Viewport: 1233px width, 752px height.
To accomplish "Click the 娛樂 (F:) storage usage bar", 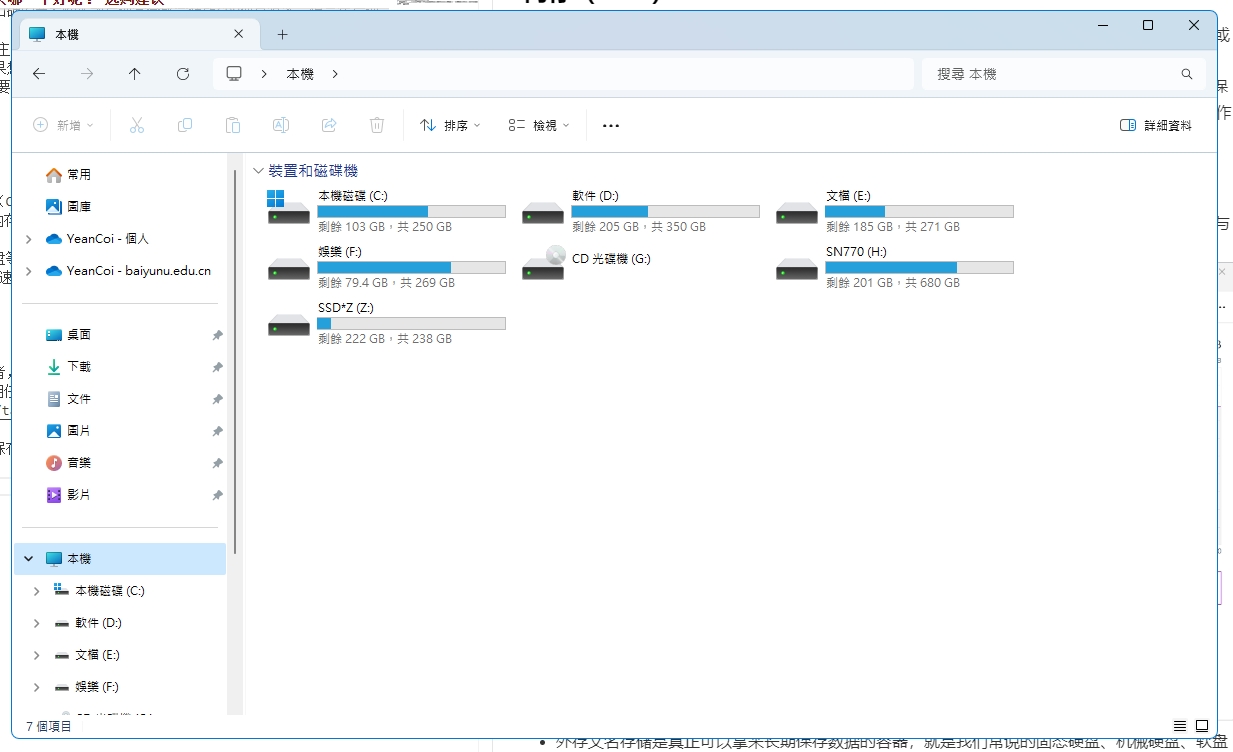I will click(411, 268).
